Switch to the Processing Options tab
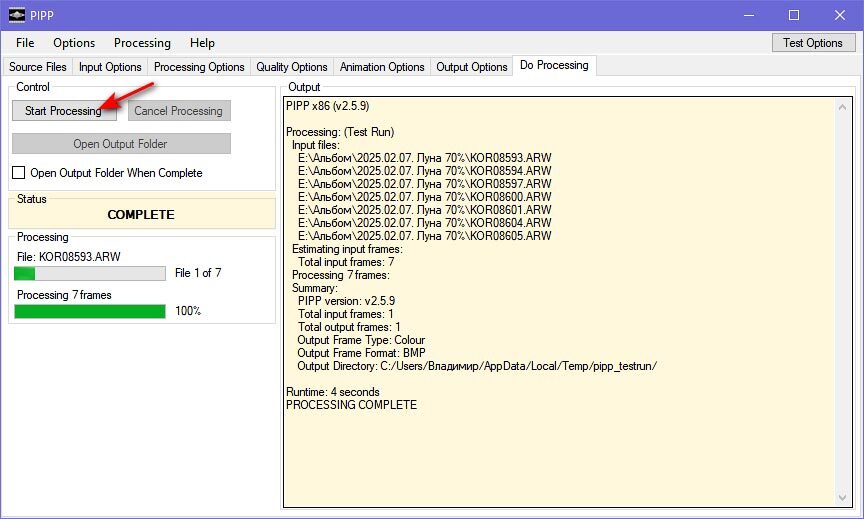This screenshot has width=864, height=519. pos(199,67)
